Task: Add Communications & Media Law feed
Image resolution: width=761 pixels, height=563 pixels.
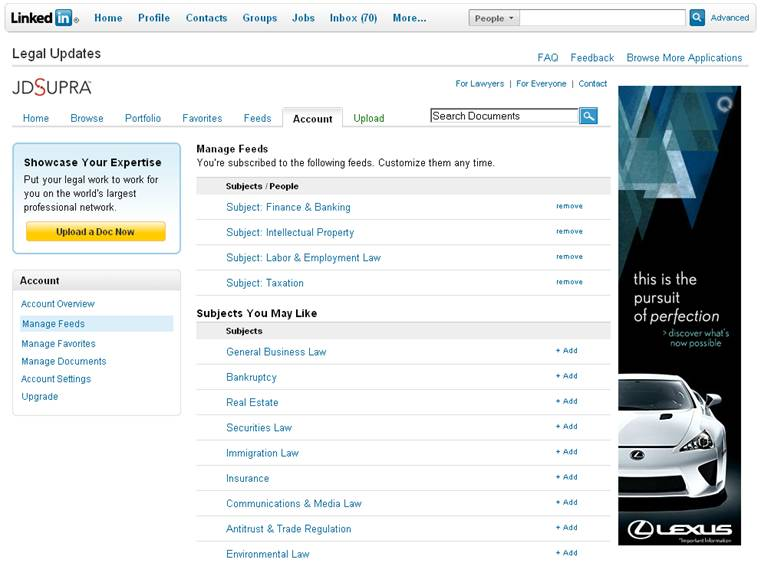Action: 566,502
